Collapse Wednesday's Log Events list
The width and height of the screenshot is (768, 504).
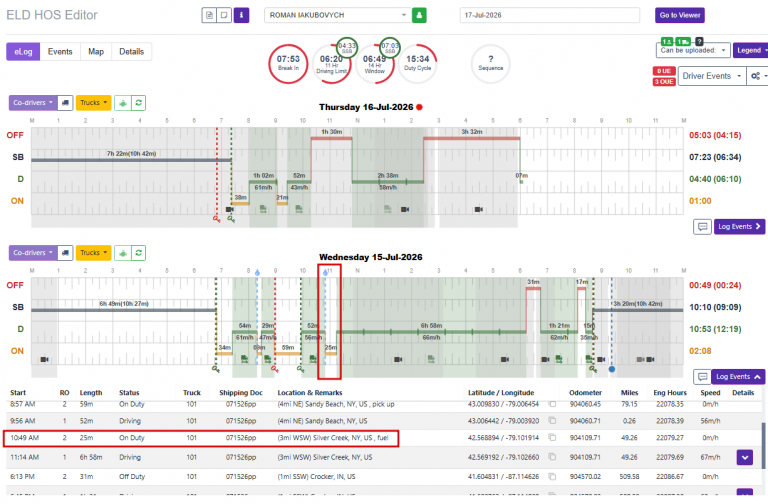(x=738, y=377)
